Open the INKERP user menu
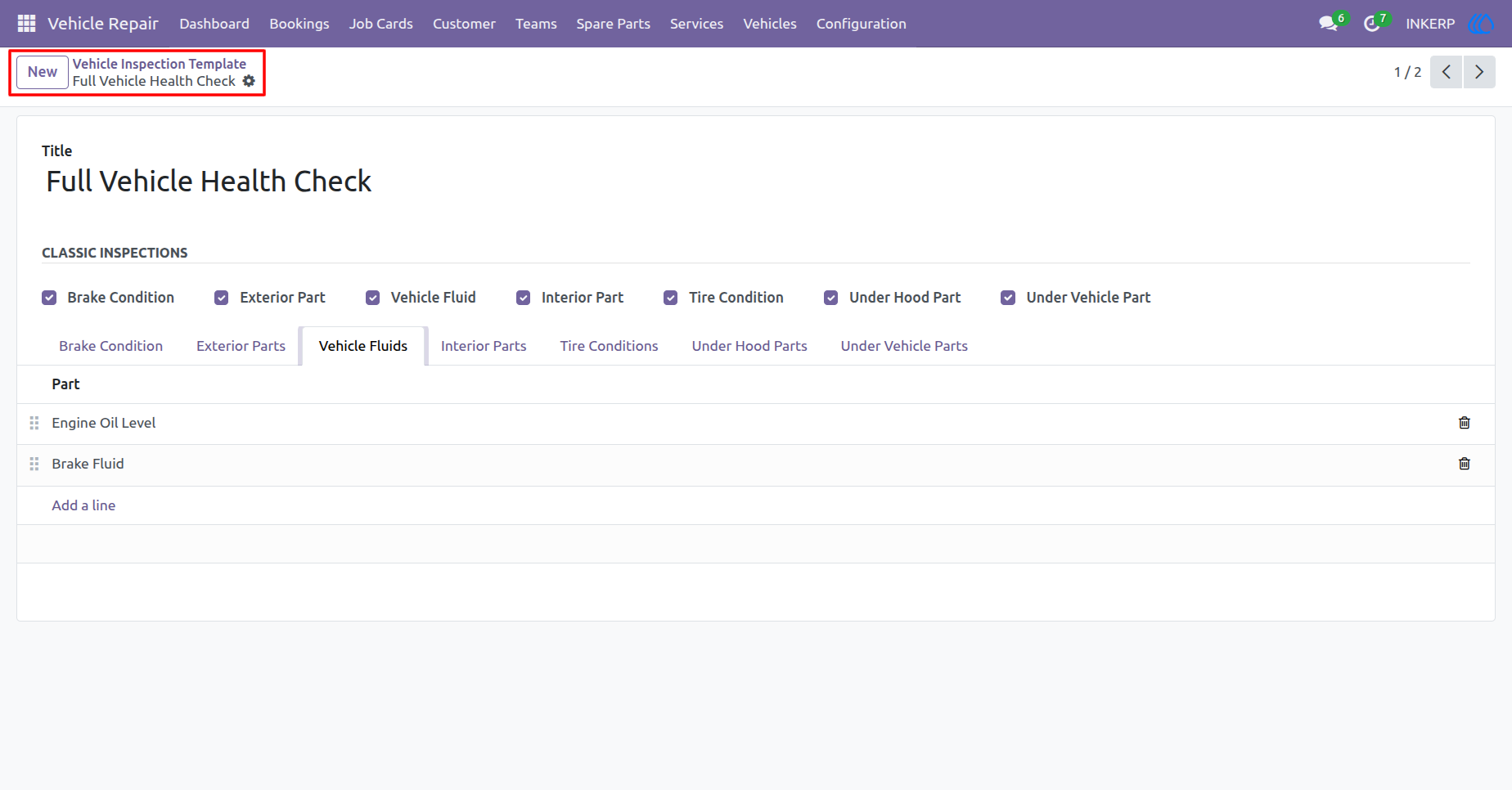This screenshot has height=790, width=1512. tap(1430, 24)
